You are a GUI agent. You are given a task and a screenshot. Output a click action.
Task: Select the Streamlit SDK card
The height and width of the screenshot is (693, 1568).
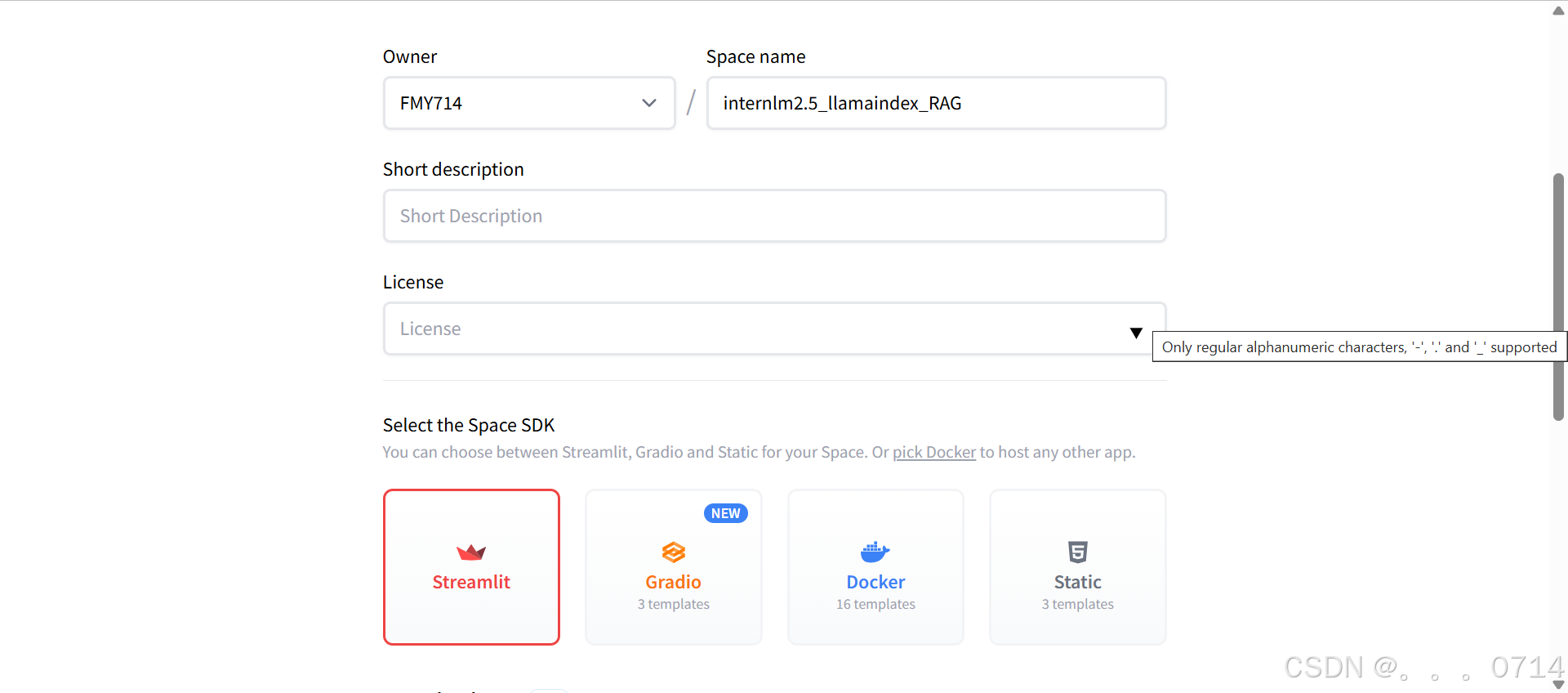[471, 567]
